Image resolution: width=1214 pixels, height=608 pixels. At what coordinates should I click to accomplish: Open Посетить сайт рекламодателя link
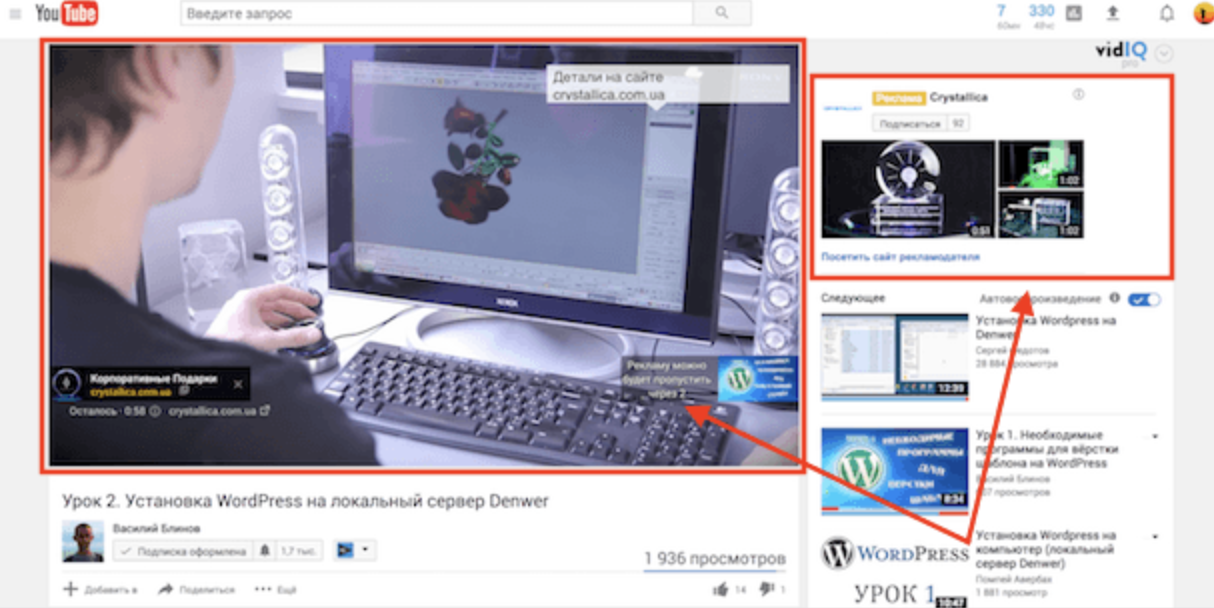(x=901, y=257)
